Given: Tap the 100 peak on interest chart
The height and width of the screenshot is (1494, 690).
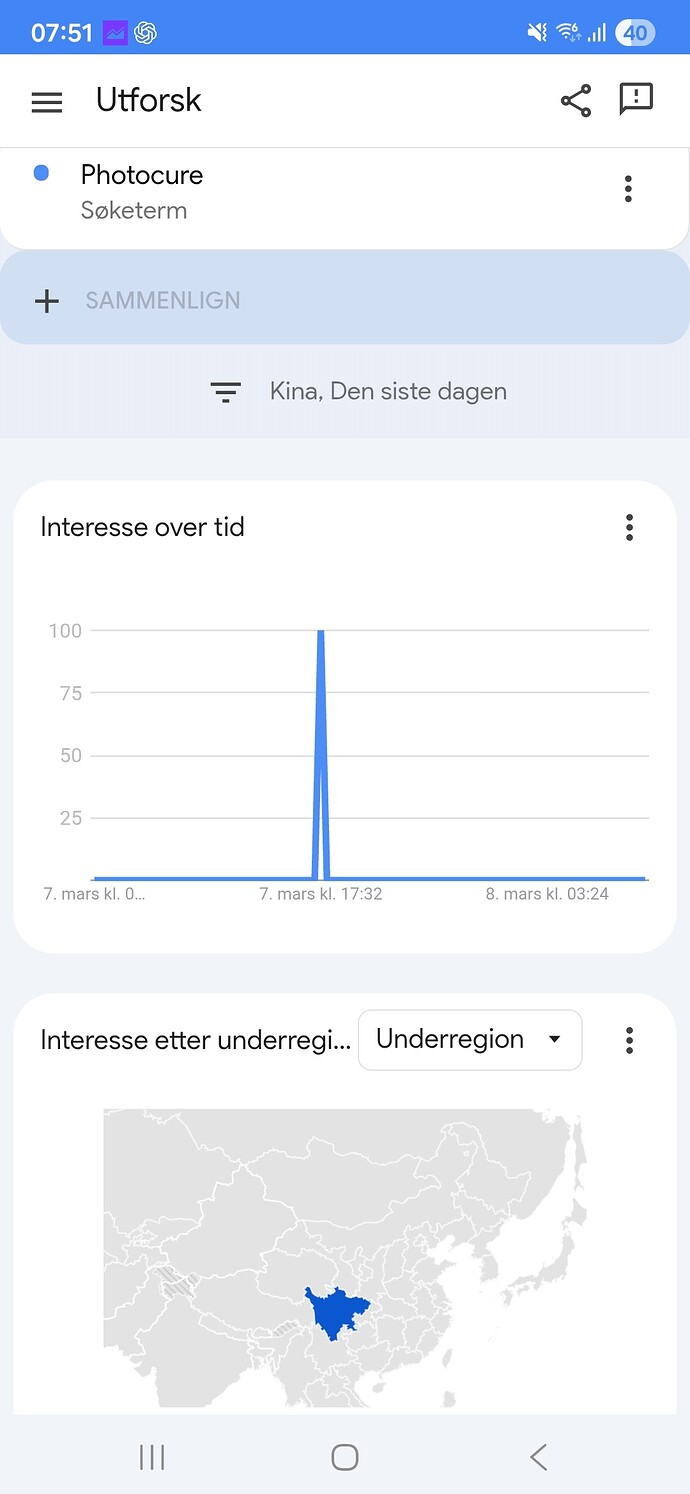Looking at the screenshot, I should pyautogui.click(x=321, y=634).
